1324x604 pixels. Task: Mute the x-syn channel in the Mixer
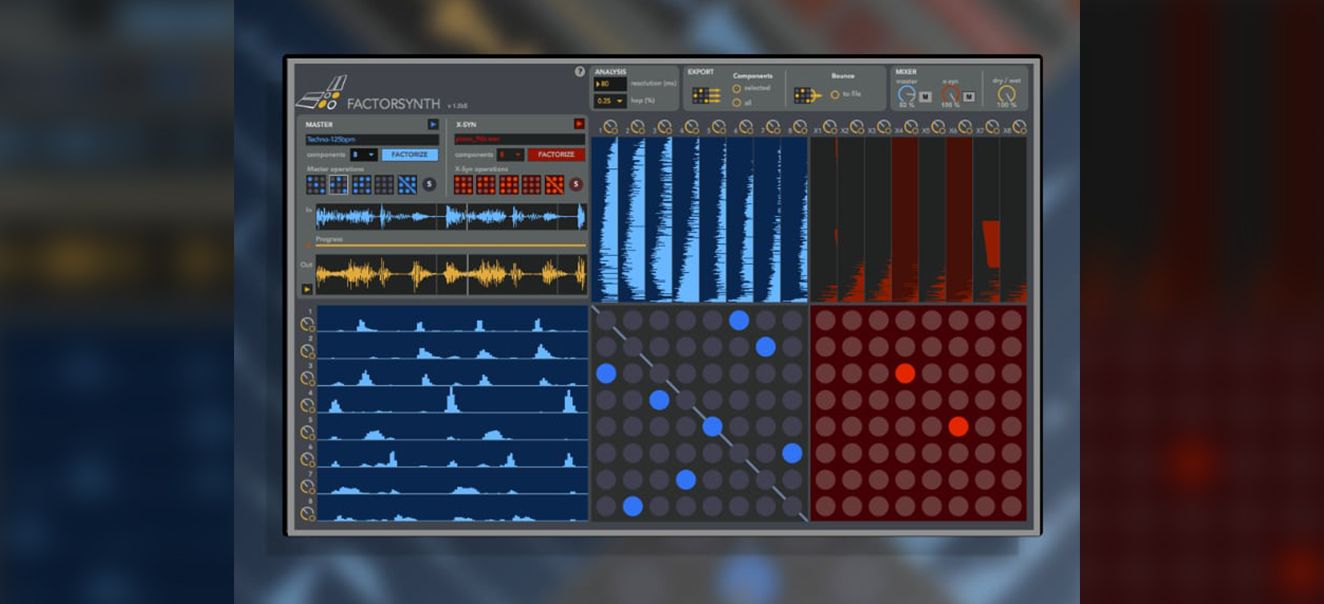pos(968,97)
